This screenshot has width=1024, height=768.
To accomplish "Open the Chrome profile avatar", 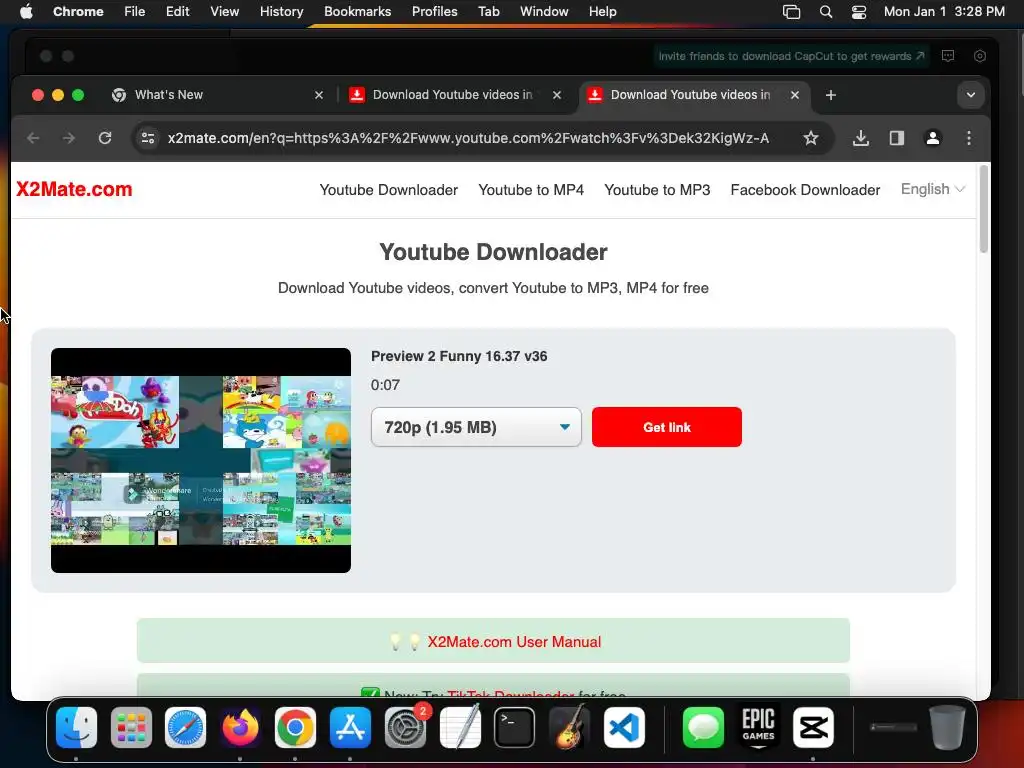I will click(933, 138).
